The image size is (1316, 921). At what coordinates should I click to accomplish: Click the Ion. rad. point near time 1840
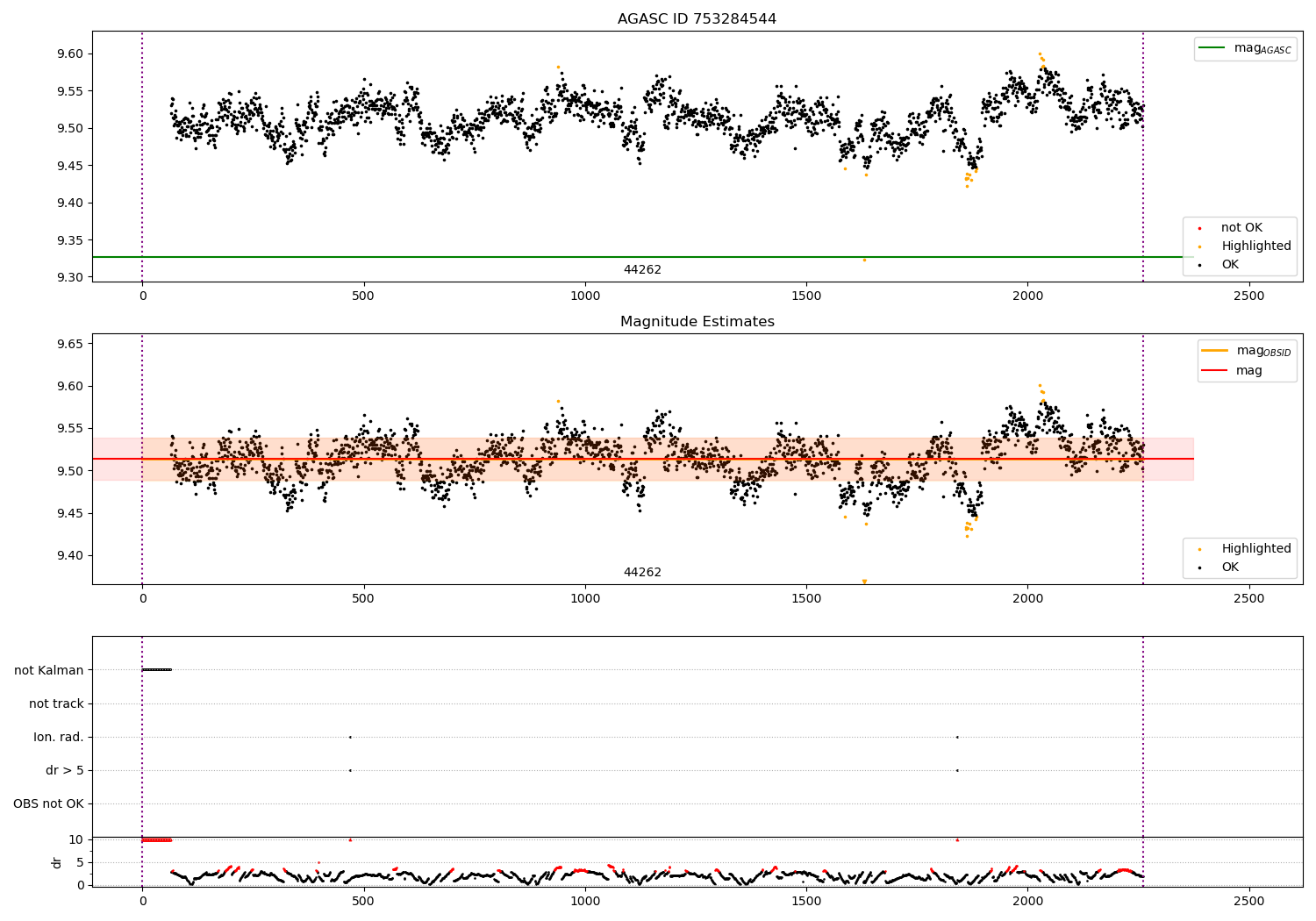[x=957, y=737]
